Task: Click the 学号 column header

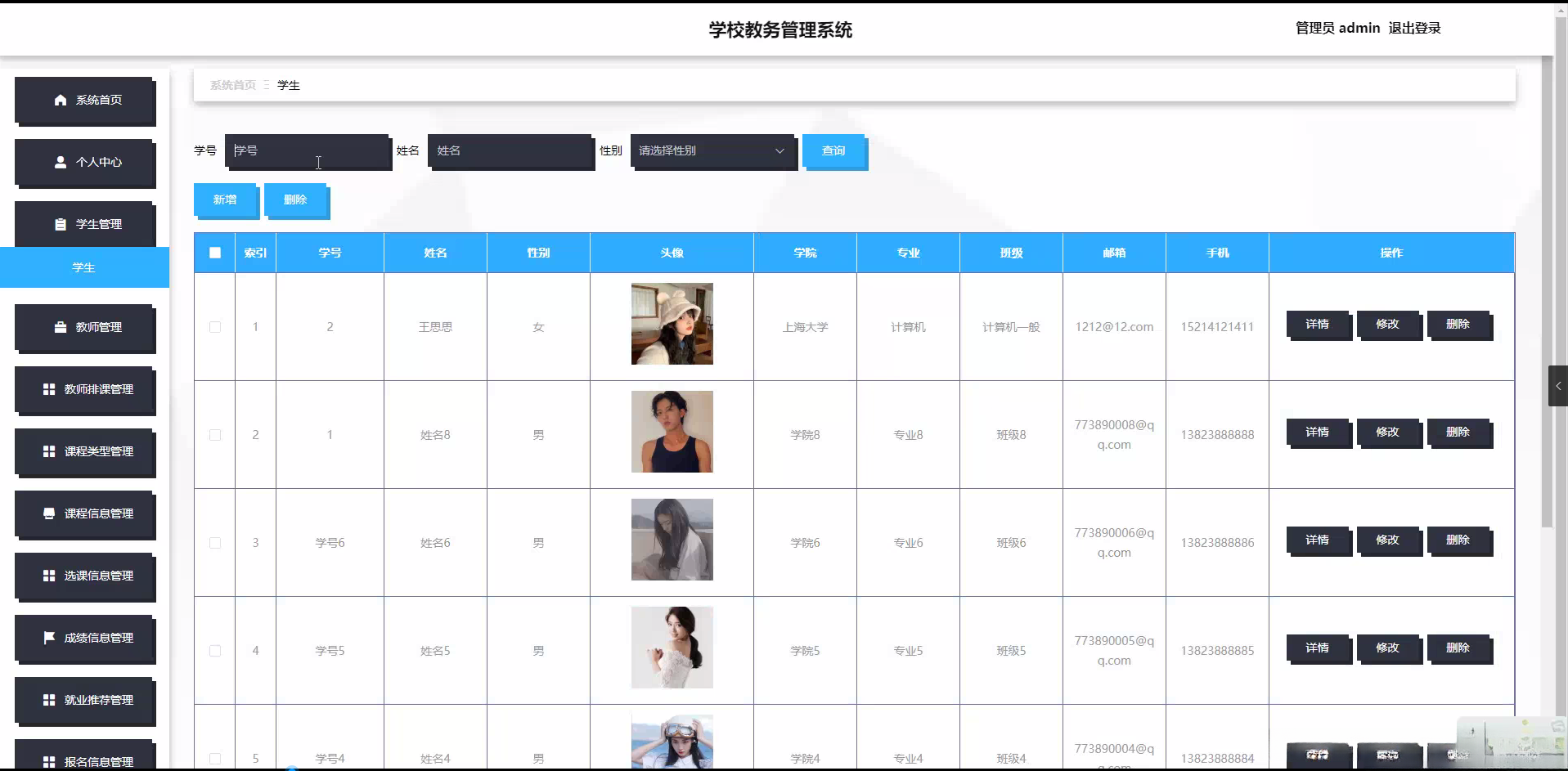Action: 330,253
